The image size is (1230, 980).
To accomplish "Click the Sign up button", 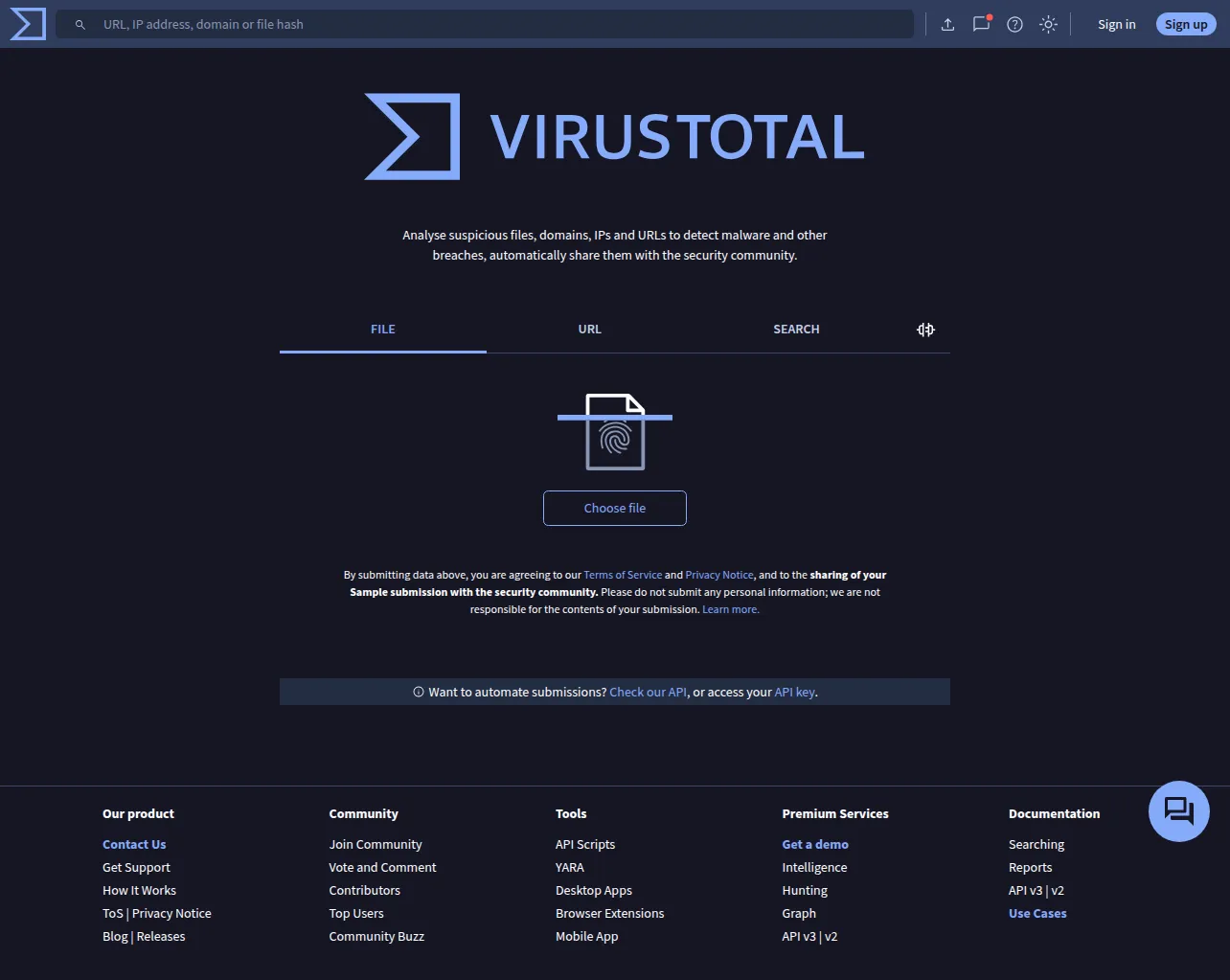I will [x=1186, y=25].
